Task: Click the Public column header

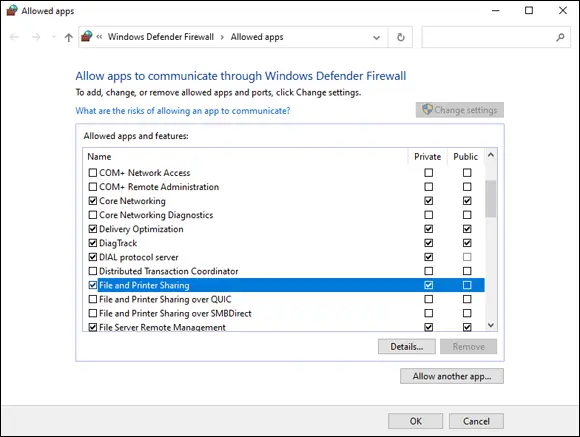Action: [466, 157]
